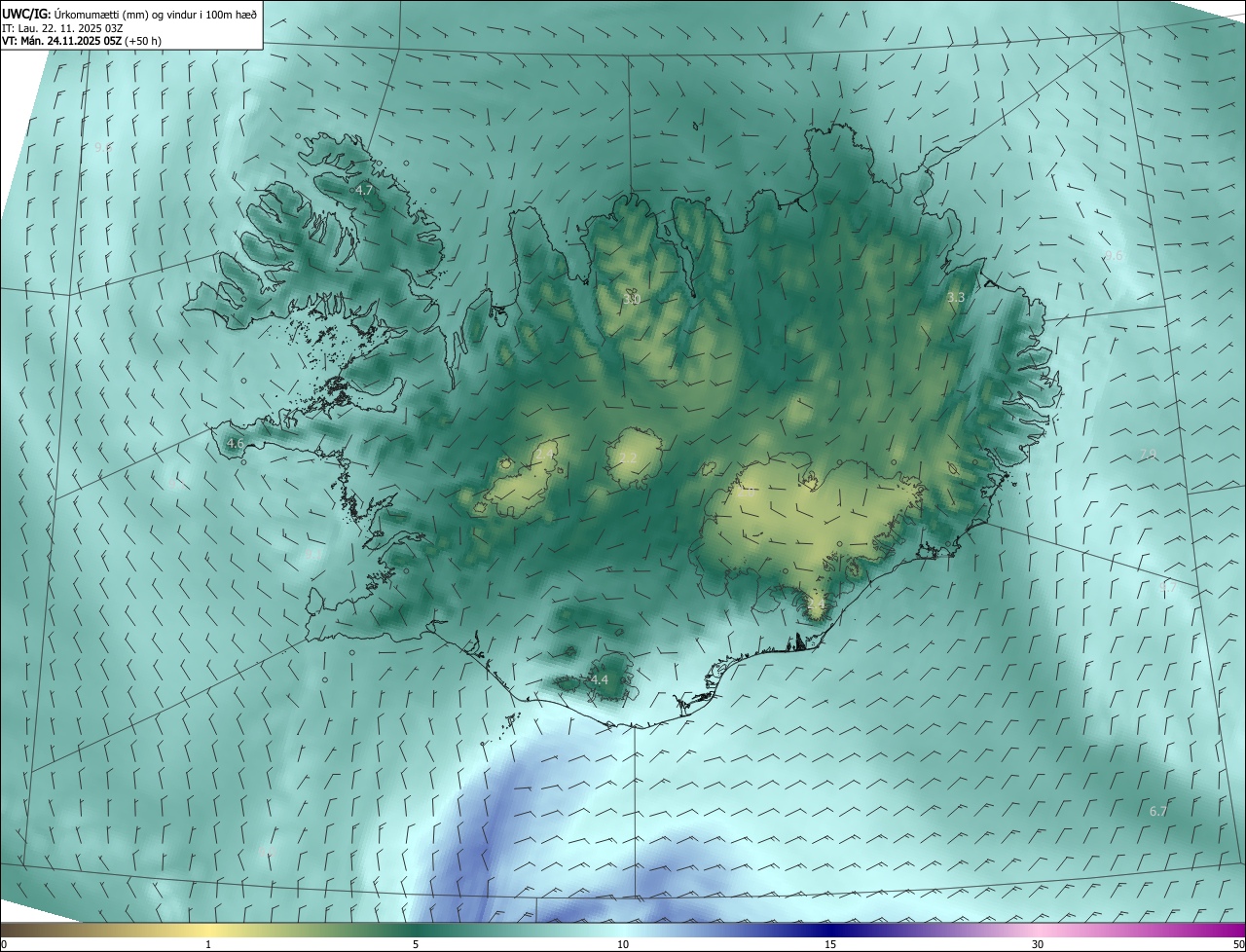Click the 4.6 value on the western peninsula

click(x=235, y=443)
